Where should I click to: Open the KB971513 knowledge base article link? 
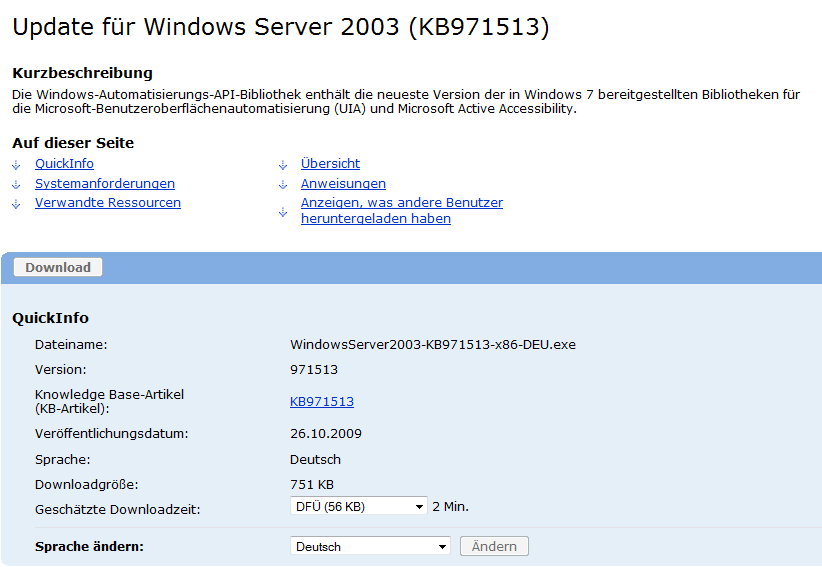click(322, 401)
